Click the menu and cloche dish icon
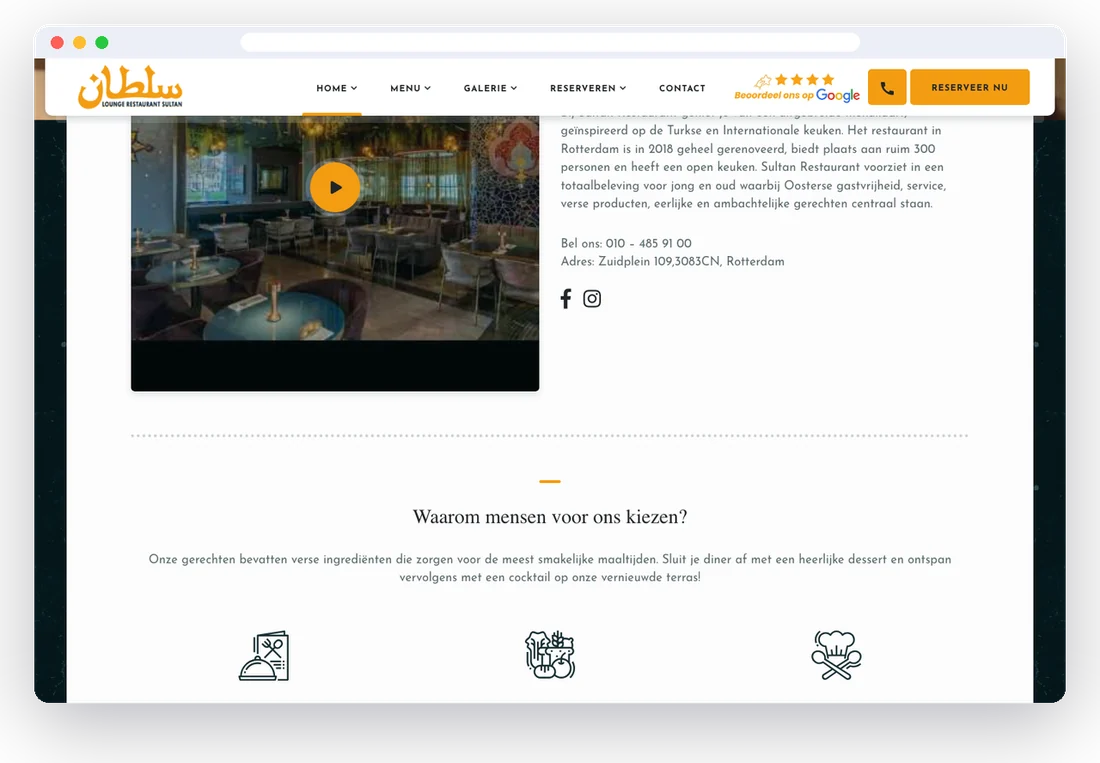 [x=264, y=656]
